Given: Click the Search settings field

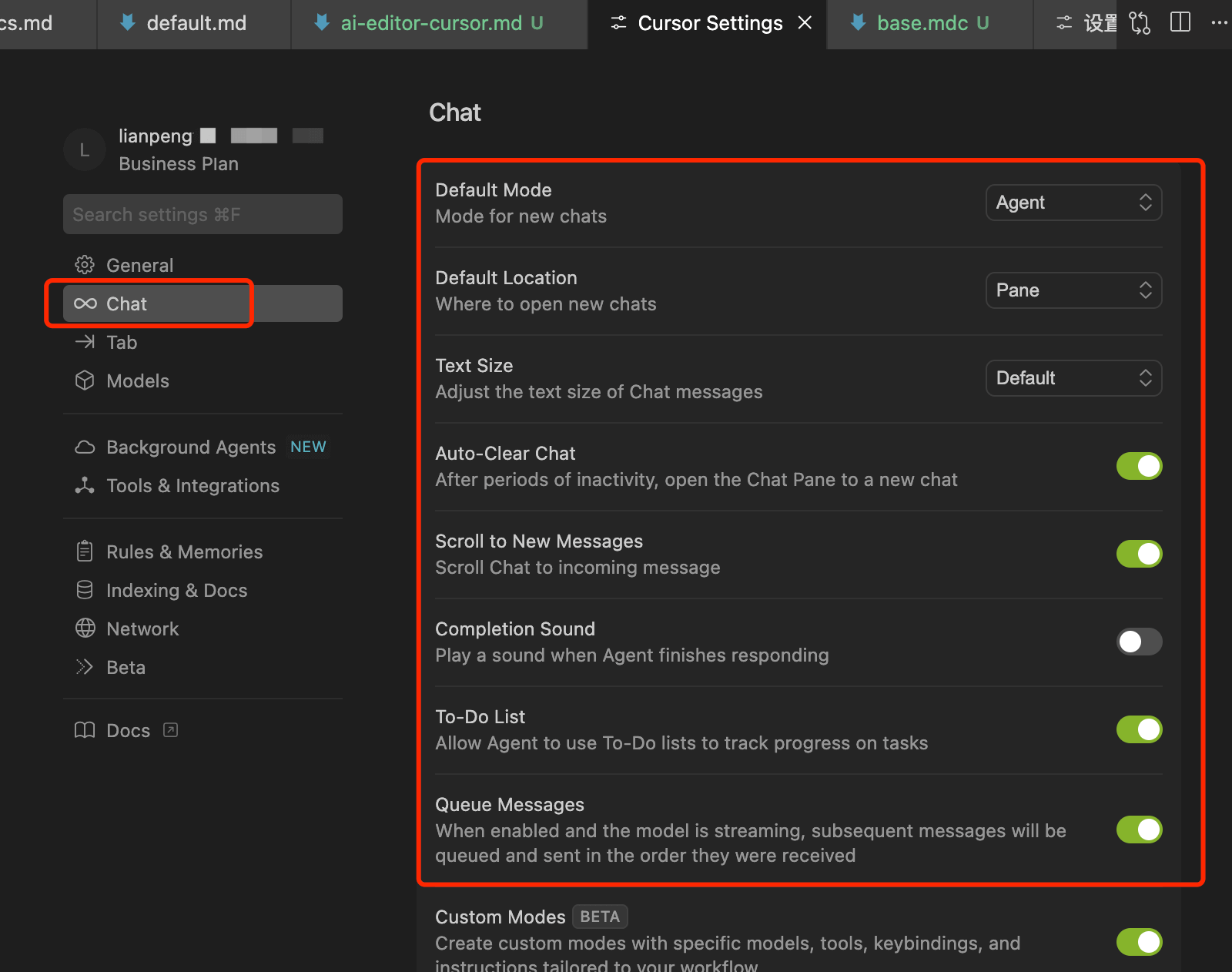Looking at the screenshot, I should point(203,214).
